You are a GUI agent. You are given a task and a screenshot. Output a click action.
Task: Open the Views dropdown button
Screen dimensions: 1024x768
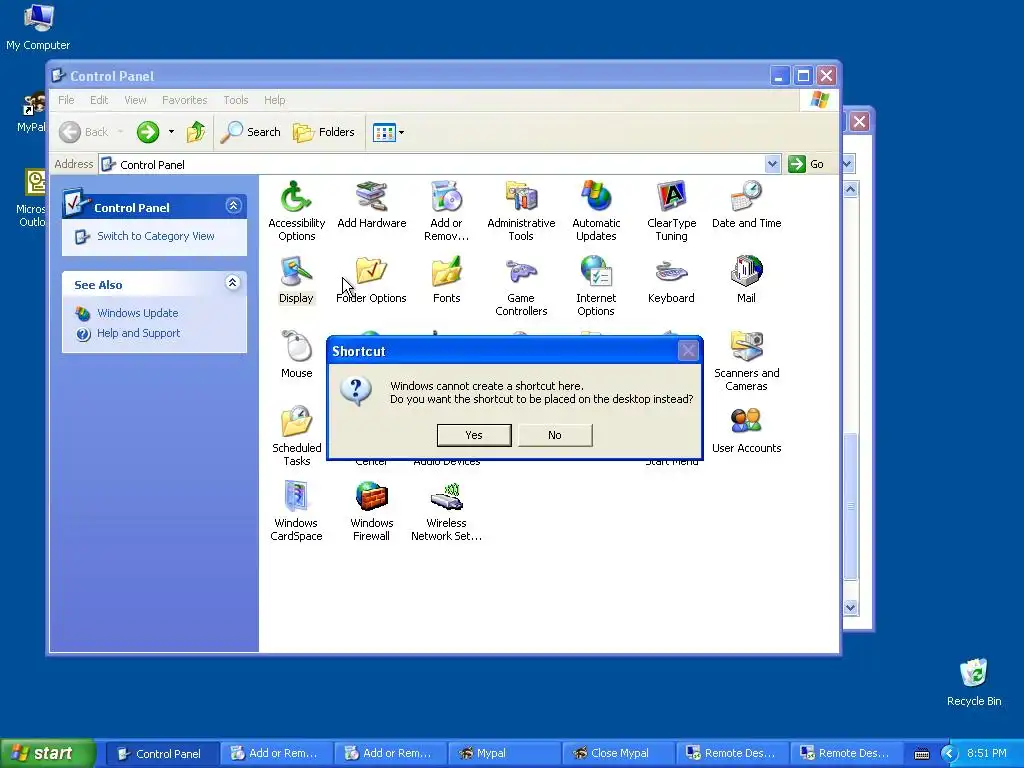point(389,132)
